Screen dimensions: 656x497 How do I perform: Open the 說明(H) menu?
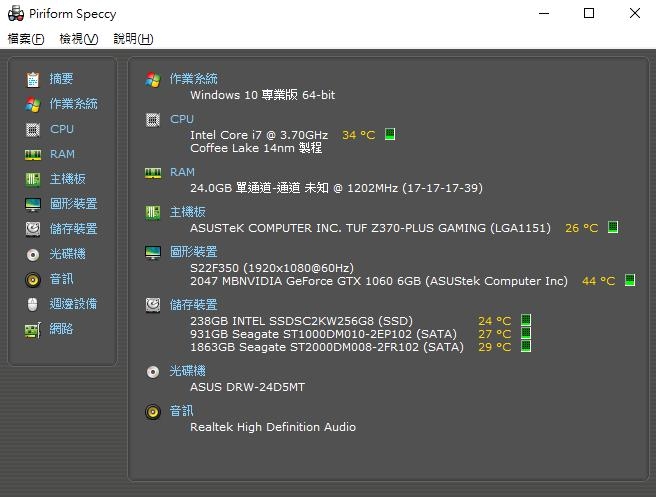pos(133,39)
